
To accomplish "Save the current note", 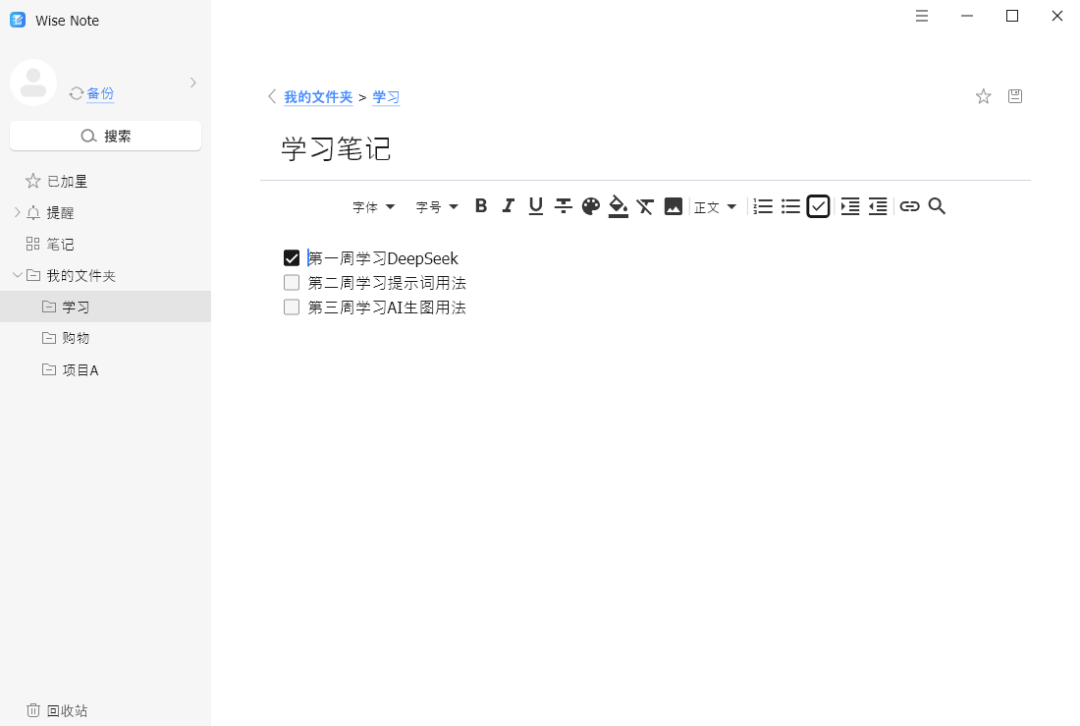I will tap(1015, 96).
